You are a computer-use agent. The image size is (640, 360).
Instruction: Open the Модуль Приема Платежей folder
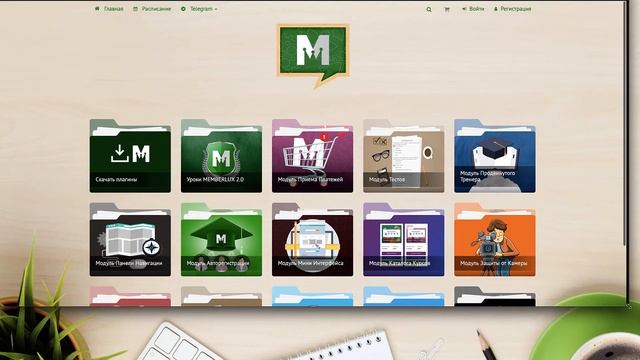point(313,156)
